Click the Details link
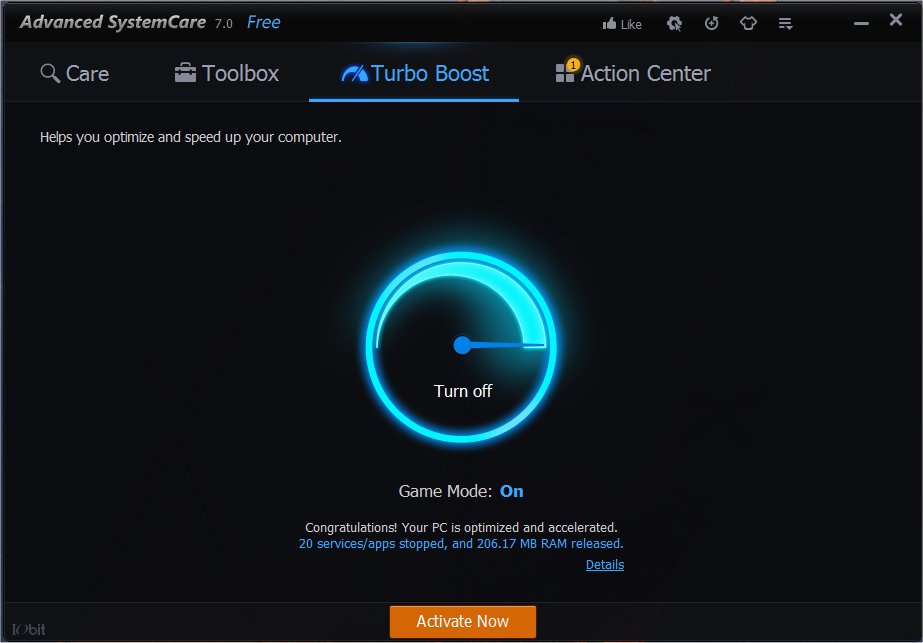This screenshot has height=643, width=923. click(x=605, y=565)
